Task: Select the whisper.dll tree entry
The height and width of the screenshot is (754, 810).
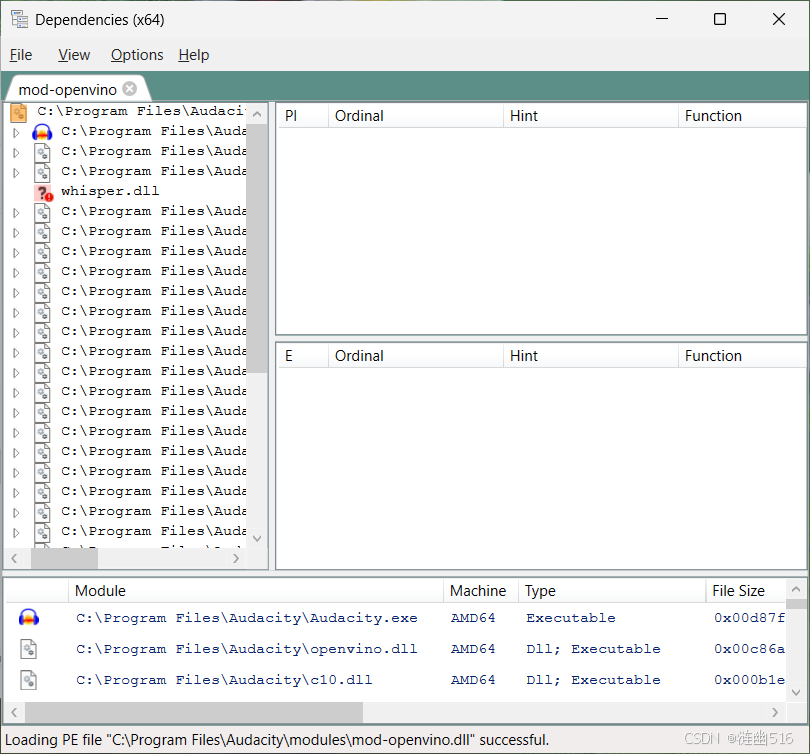Action: [110, 191]
